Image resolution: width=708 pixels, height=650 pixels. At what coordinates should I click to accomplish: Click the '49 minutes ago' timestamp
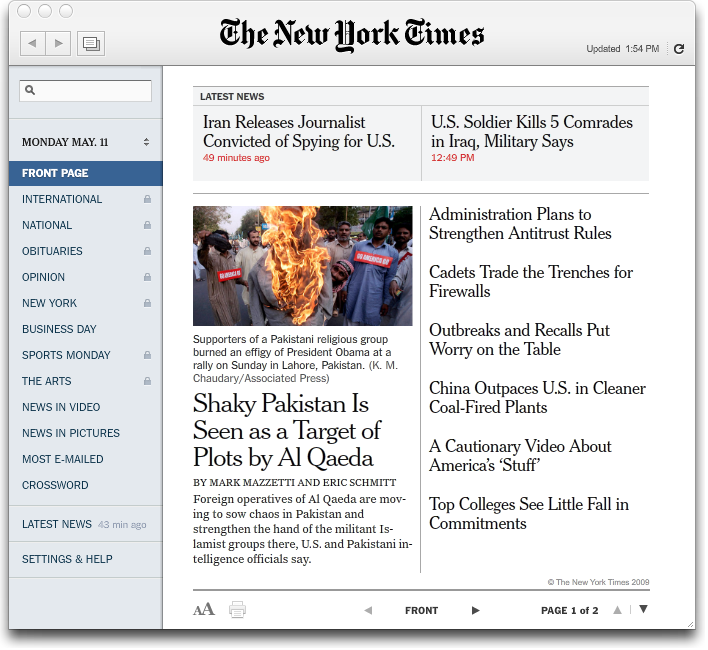click(x=237, y=158)
